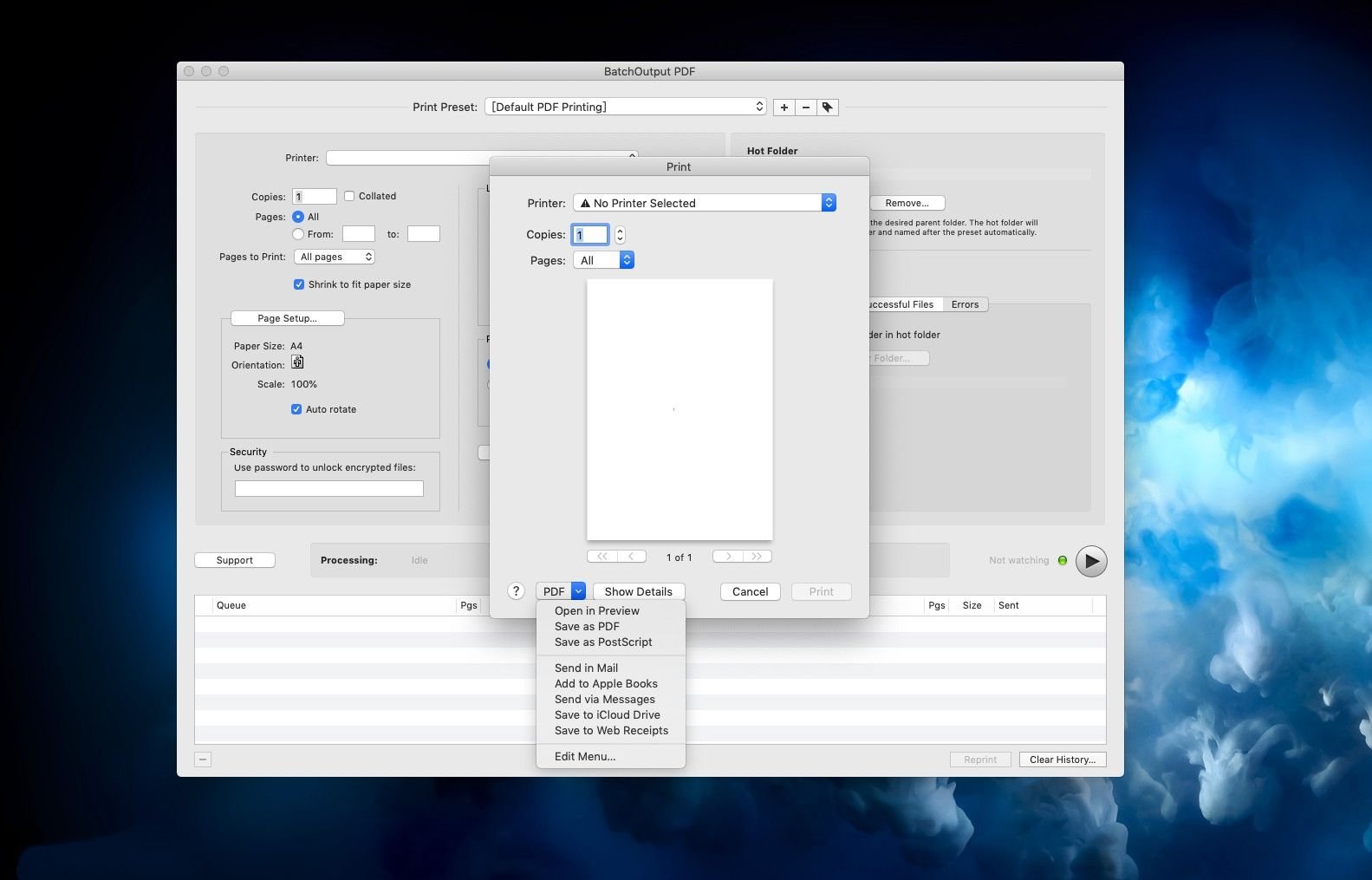Click the From page number field
This screenshot has width=1372, height=880.
point(359,234)
